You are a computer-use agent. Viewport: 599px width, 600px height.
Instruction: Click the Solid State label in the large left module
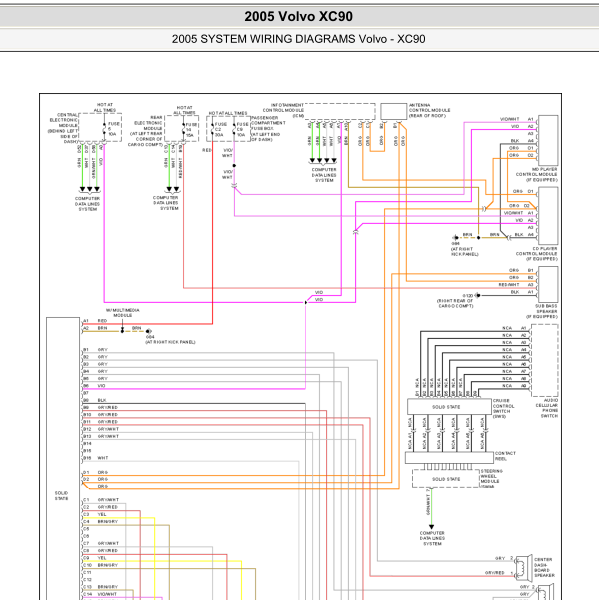(61, 496)
